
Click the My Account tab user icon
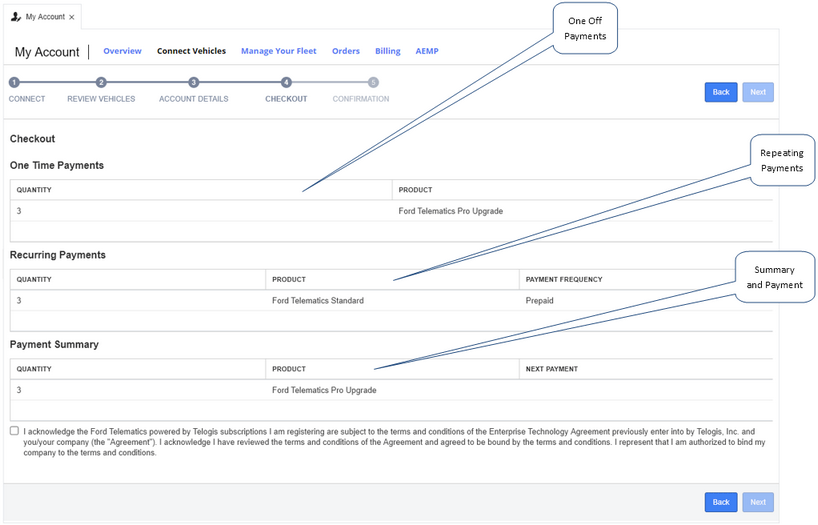tap(16, 17)
